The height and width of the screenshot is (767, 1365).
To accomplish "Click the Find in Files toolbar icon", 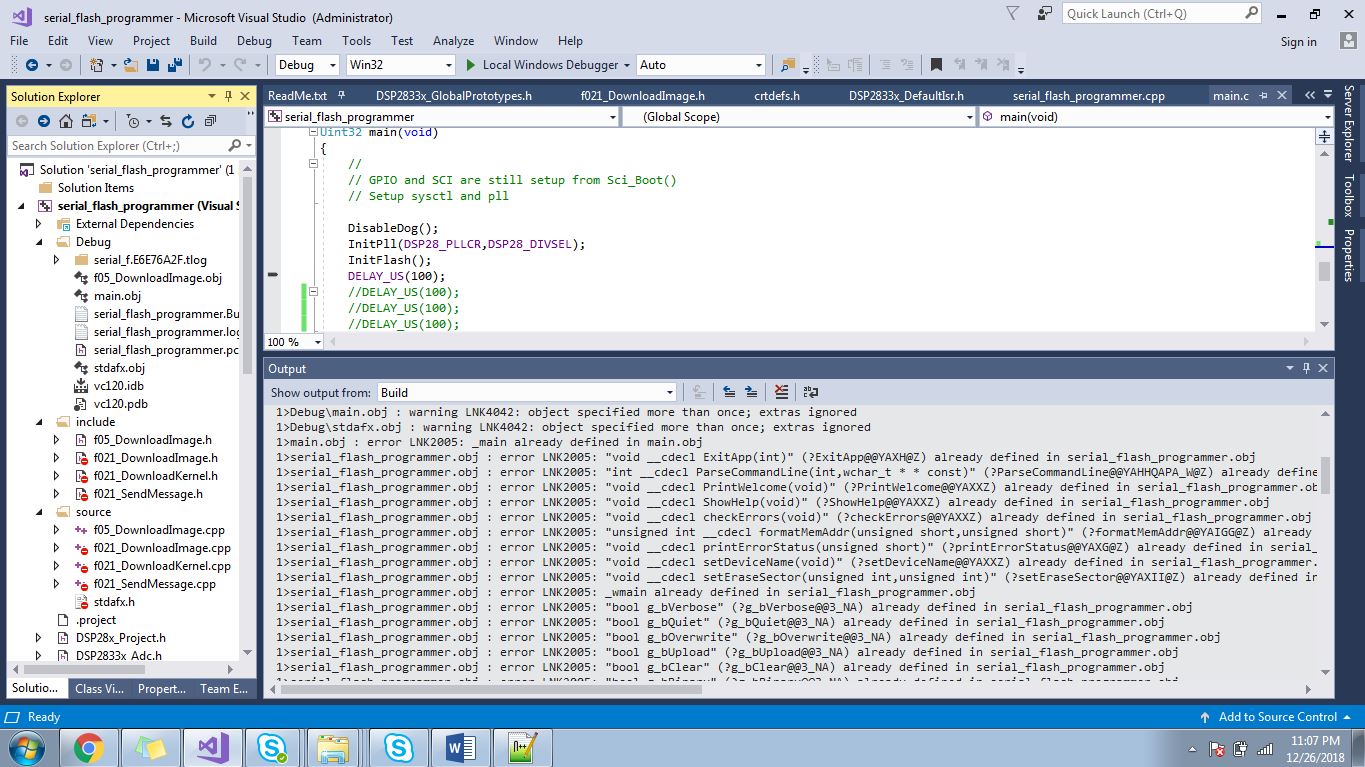I will click(788, 65).
